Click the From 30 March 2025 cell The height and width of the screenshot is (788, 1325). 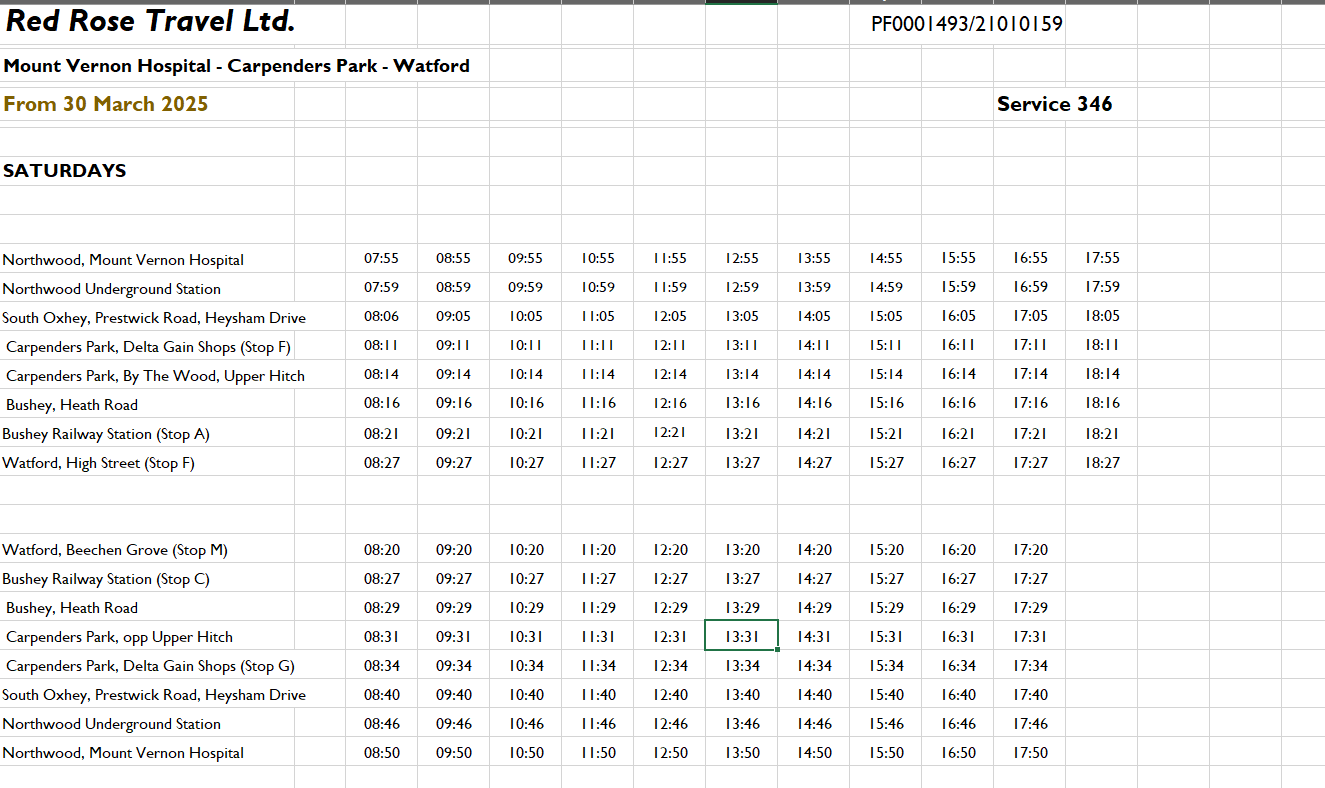coord(106,104)
